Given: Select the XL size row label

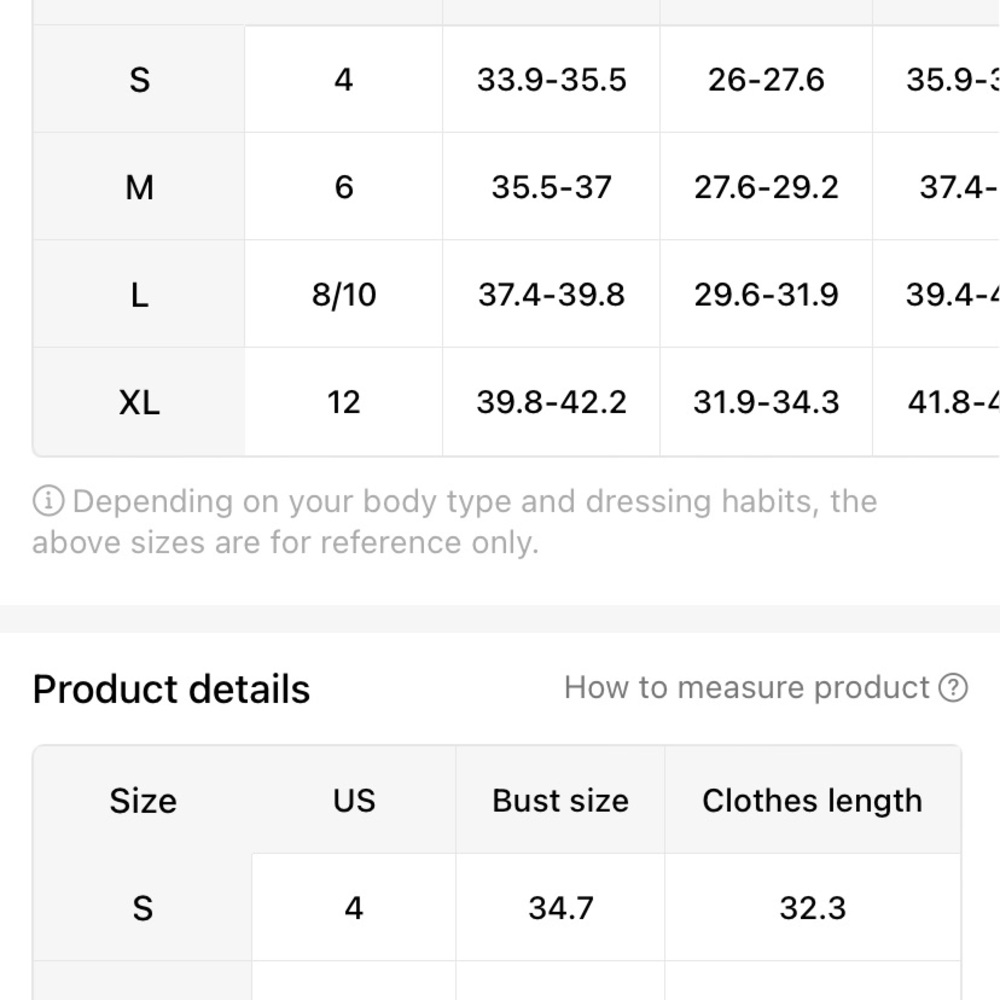Looking at the screenshot, I should coord(139,402).
